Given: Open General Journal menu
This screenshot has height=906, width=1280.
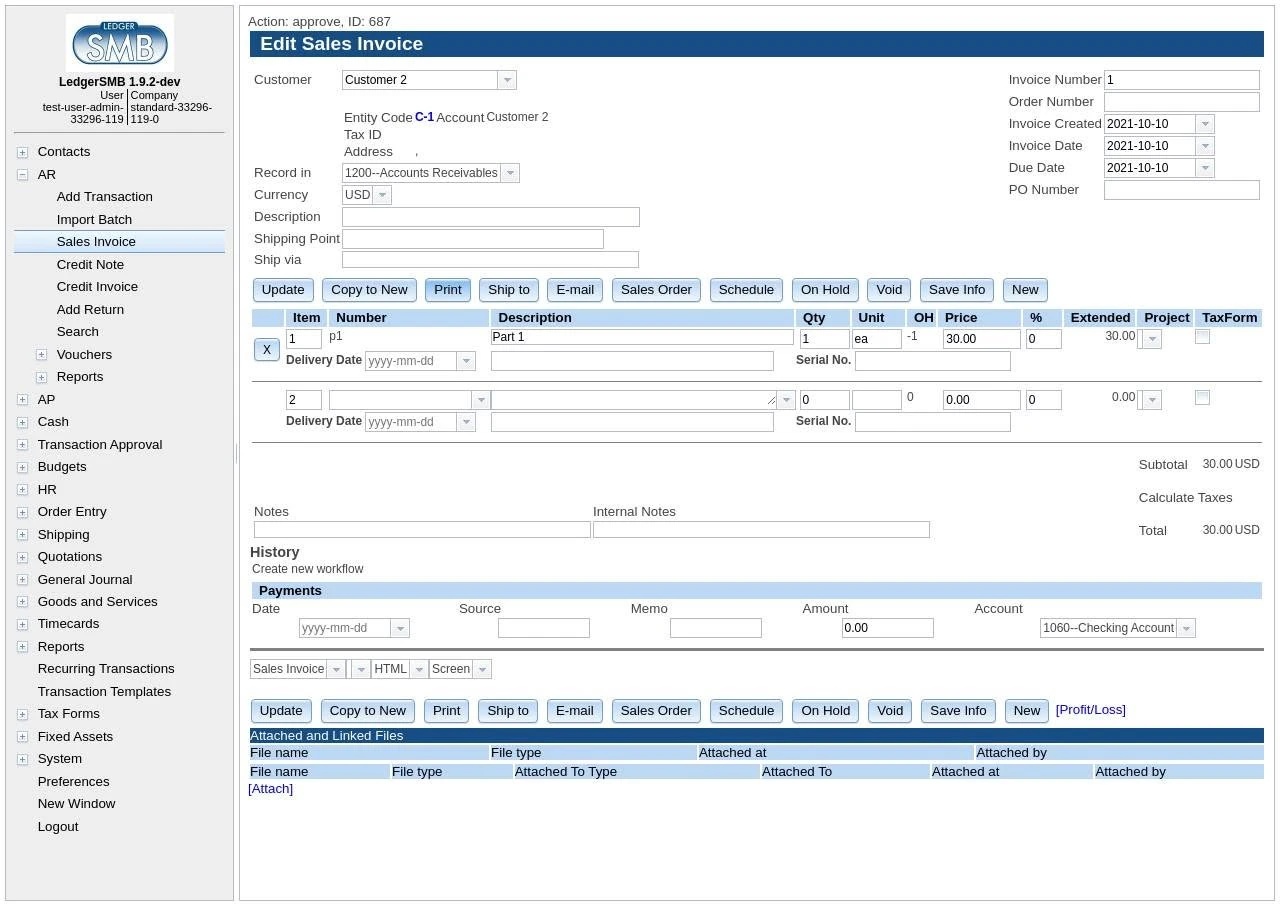Looking at the screenshot, I should (85, 579).
